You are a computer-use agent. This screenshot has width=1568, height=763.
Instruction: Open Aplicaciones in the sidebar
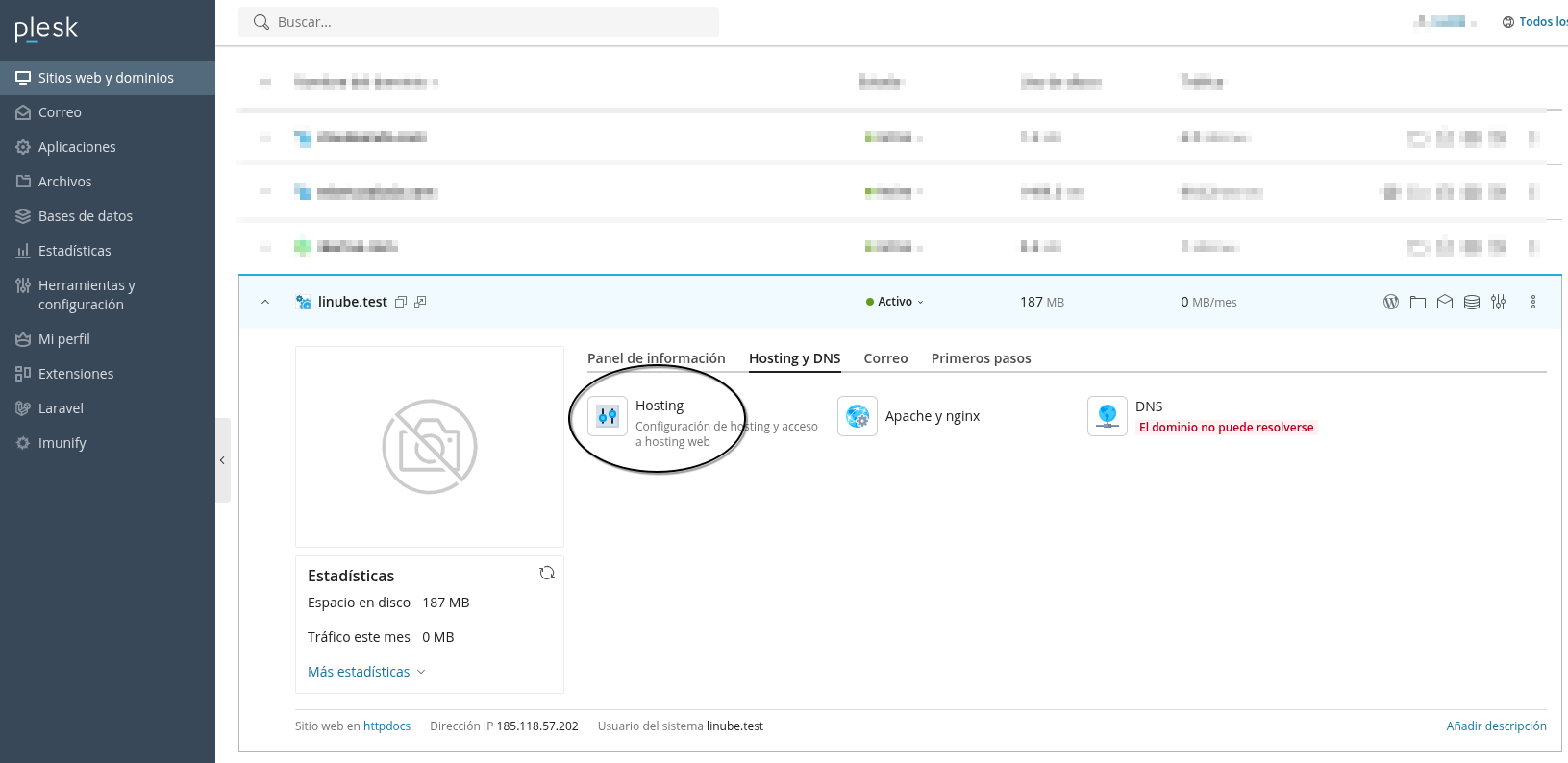click(x=108, y=147)
